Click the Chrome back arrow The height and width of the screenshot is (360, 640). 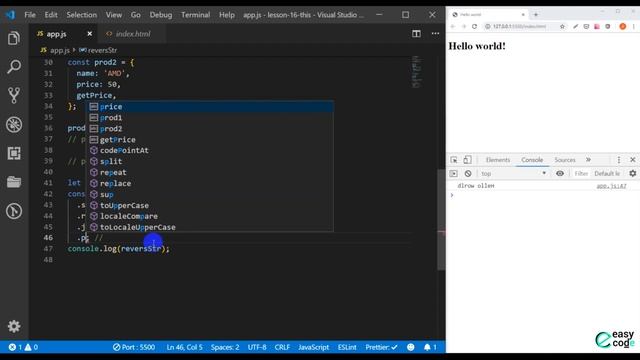(x=453, y=27)
